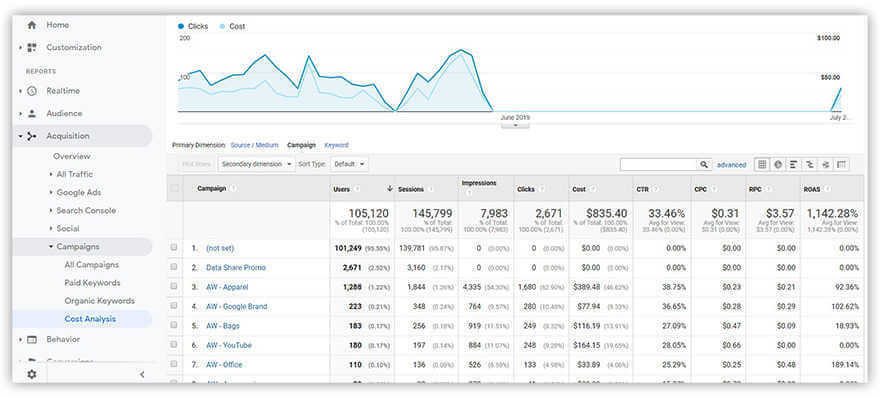The width and height of the screenshot is (880, 398).
Task: Click the sort arrow in Users column
Action: click(x=389, y=189)
